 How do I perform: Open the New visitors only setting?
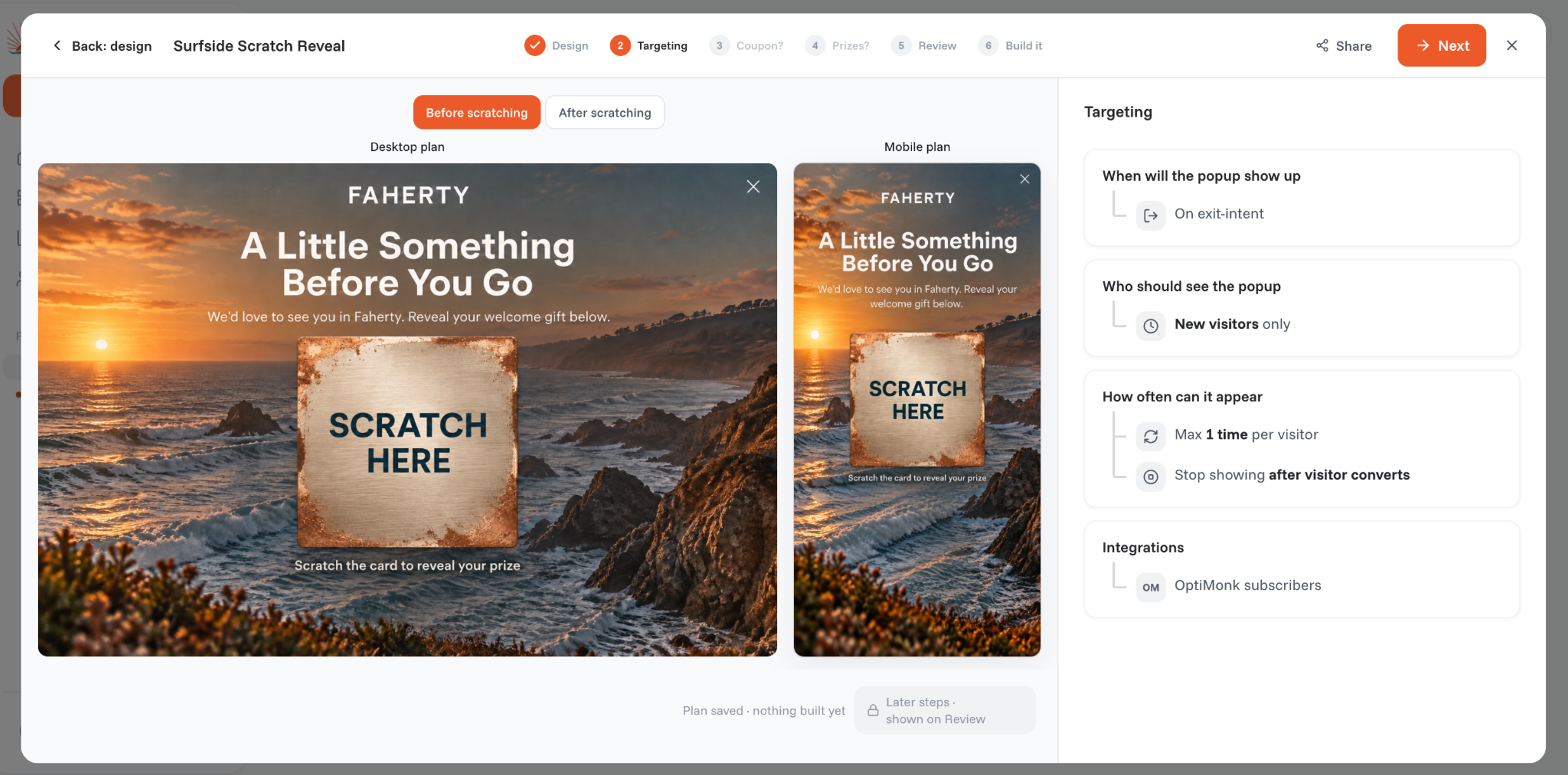click(1213, 325)
